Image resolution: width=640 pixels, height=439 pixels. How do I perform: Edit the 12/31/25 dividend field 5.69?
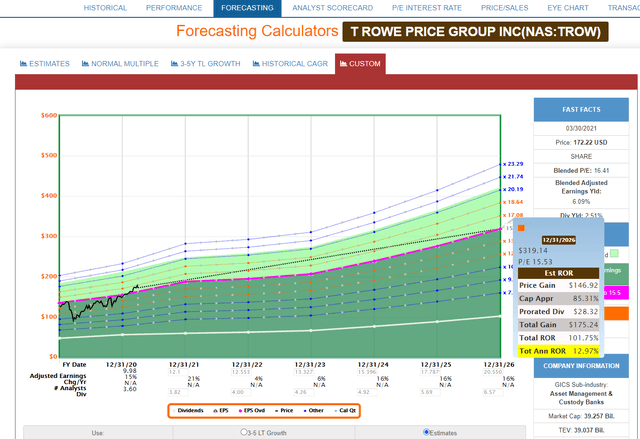430,392
